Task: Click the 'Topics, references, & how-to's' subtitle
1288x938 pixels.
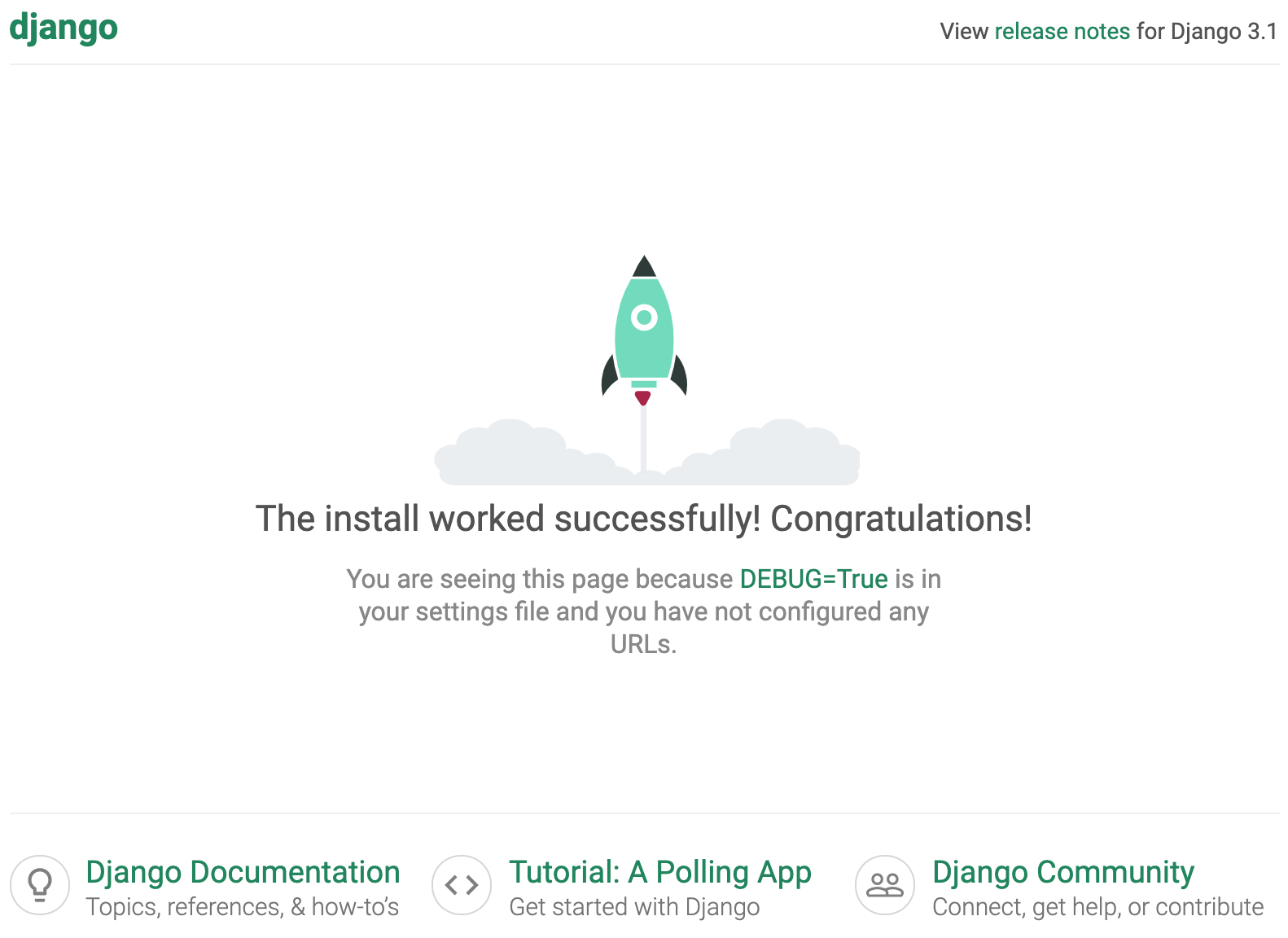Action: click(243, 907)
